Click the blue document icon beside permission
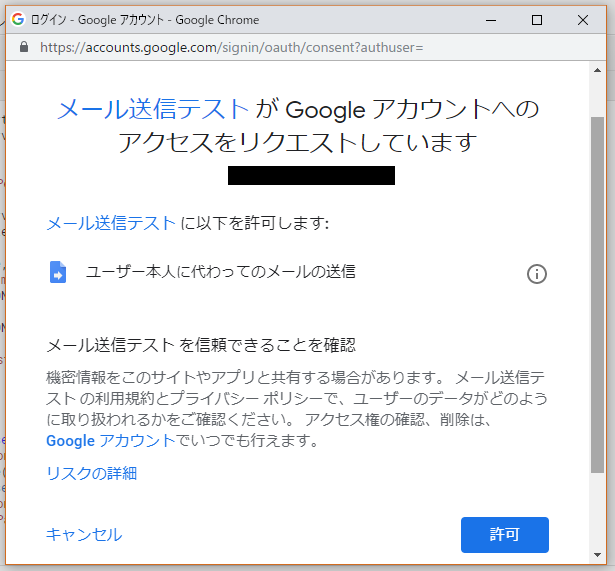This screenshot has height=571, width=615. pyautogui.click(x=58, y=272)
